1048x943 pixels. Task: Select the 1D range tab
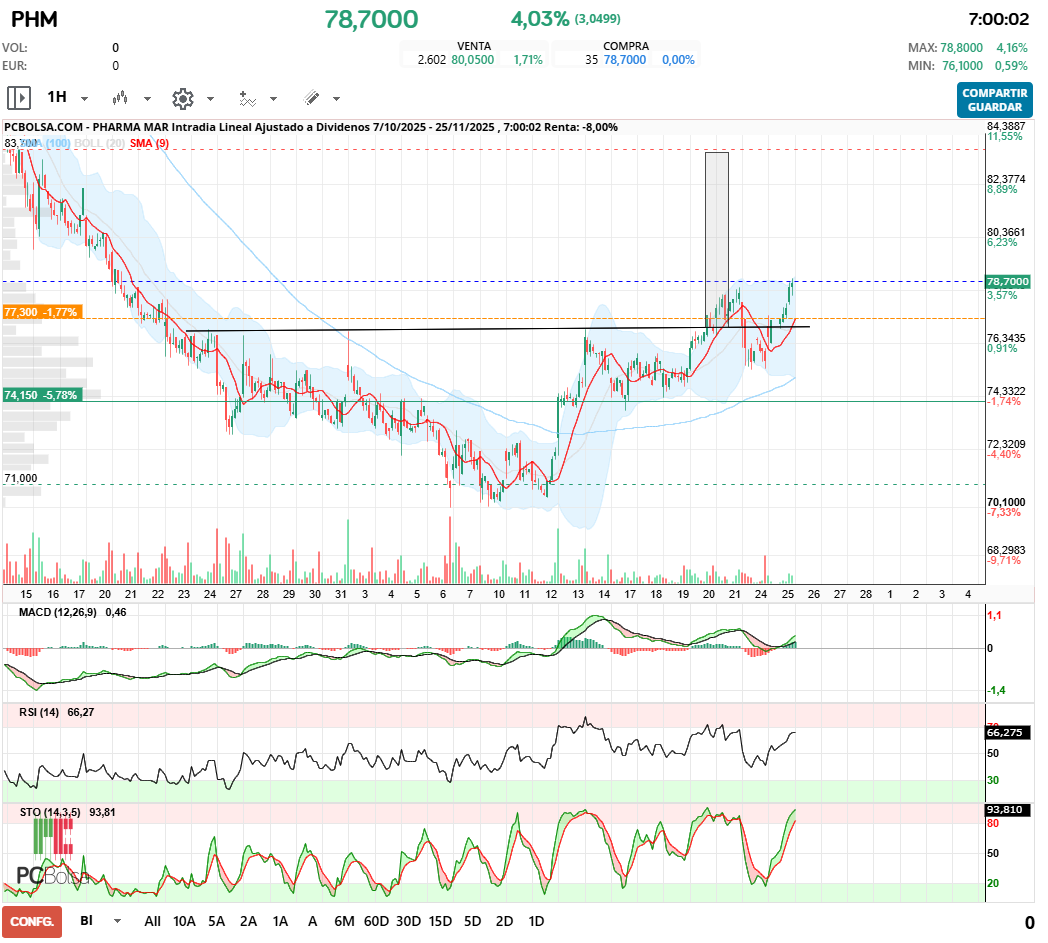(536, 921)
